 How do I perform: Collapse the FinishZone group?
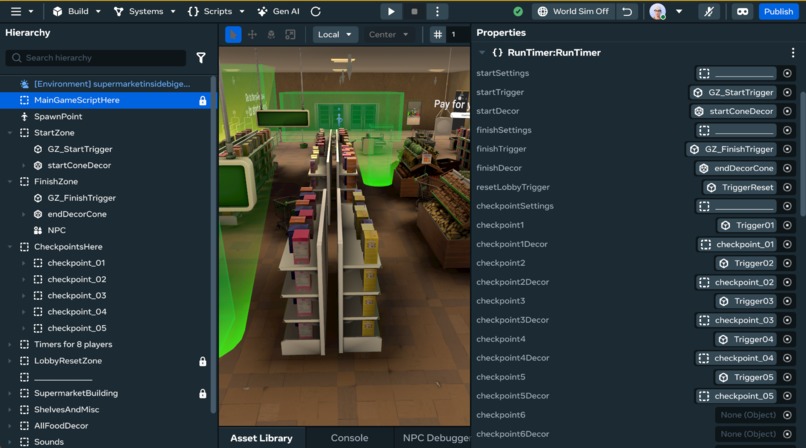10,181
